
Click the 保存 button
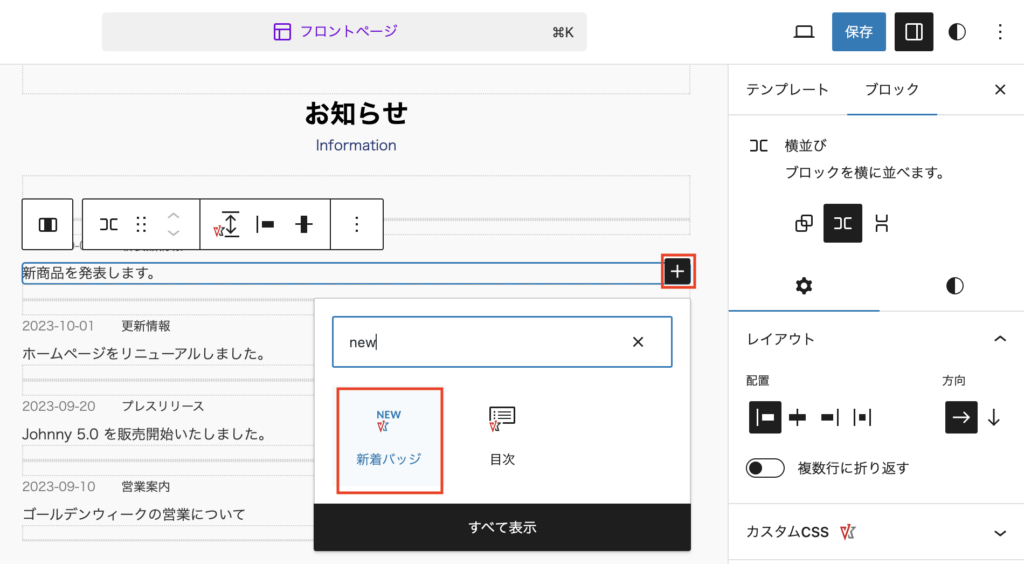coord(858,32)
